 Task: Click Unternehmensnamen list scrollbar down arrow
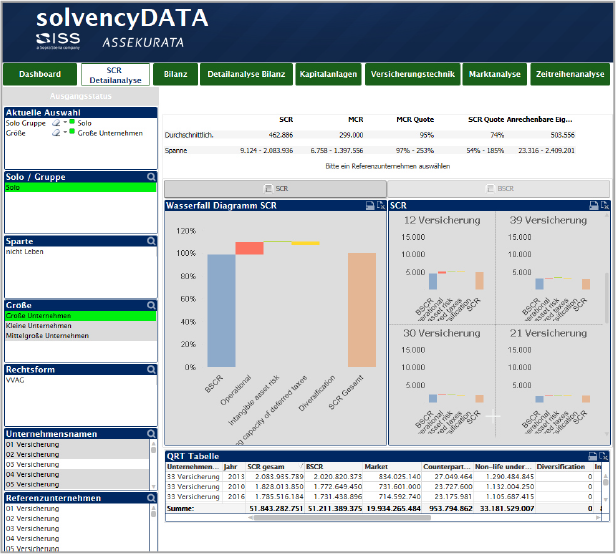click(x=153, y=486)
